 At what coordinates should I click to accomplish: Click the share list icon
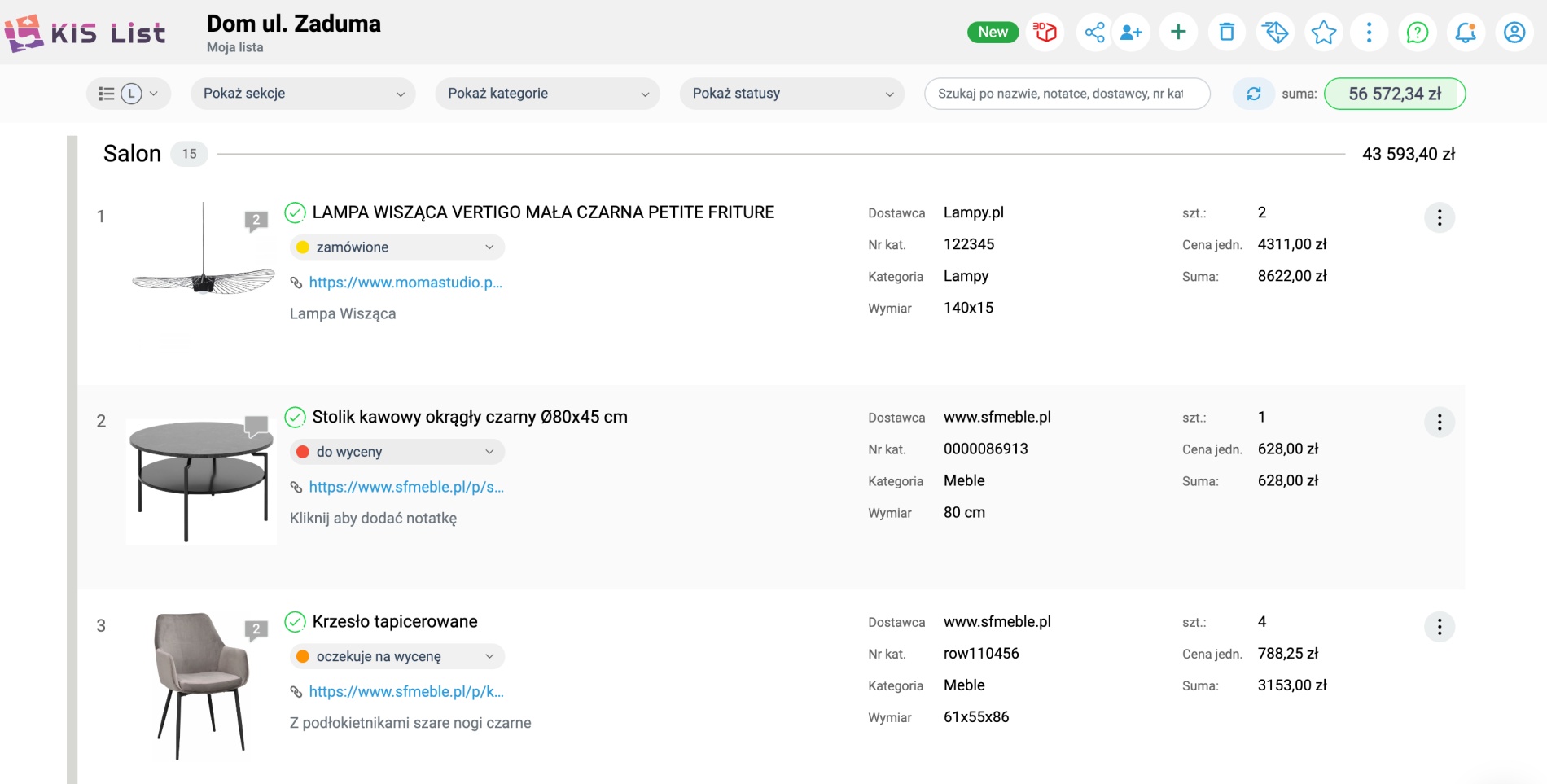[x=1094, y=33]
